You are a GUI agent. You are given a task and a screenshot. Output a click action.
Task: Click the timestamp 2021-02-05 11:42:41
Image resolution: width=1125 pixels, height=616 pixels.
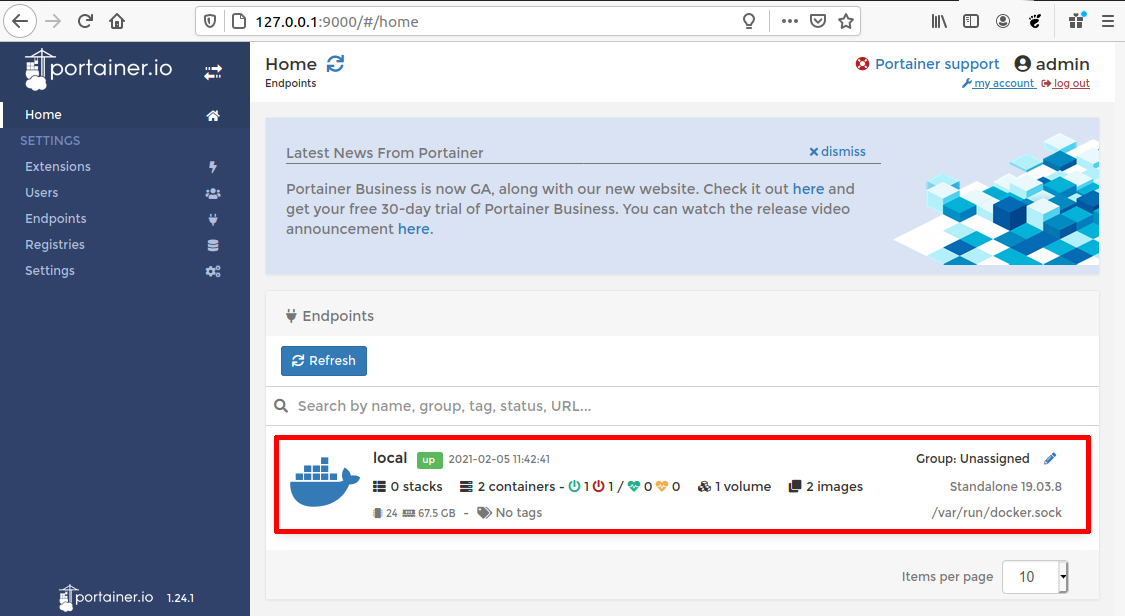[499, 459]
